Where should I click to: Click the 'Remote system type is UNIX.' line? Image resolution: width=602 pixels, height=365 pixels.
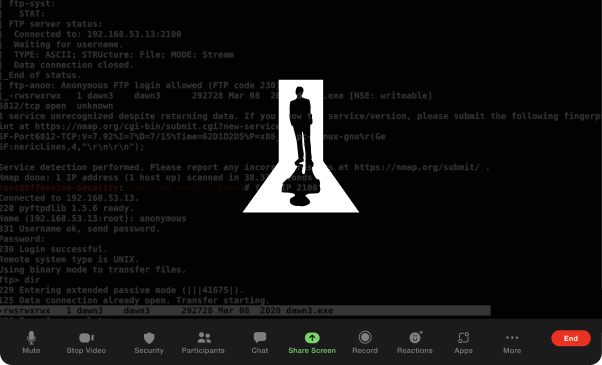coord(69,259)
